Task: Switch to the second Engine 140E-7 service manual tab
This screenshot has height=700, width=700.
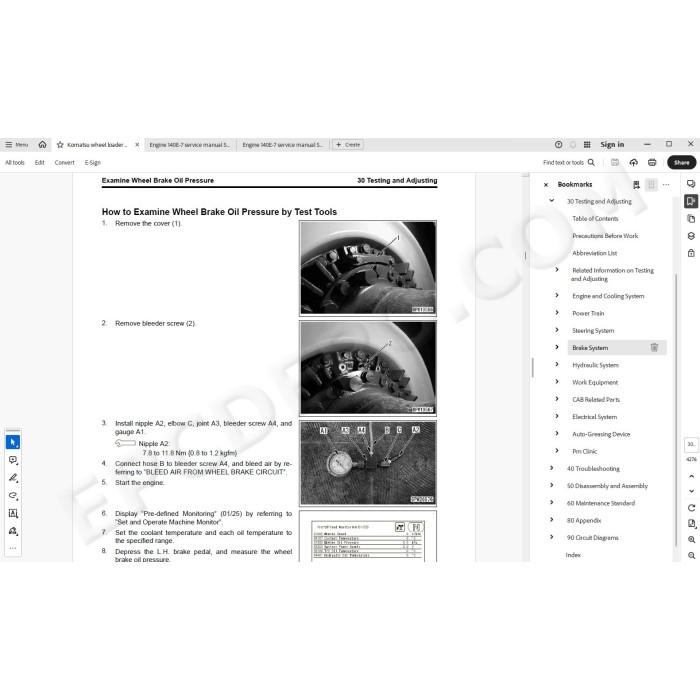Action: coord(282,145)
